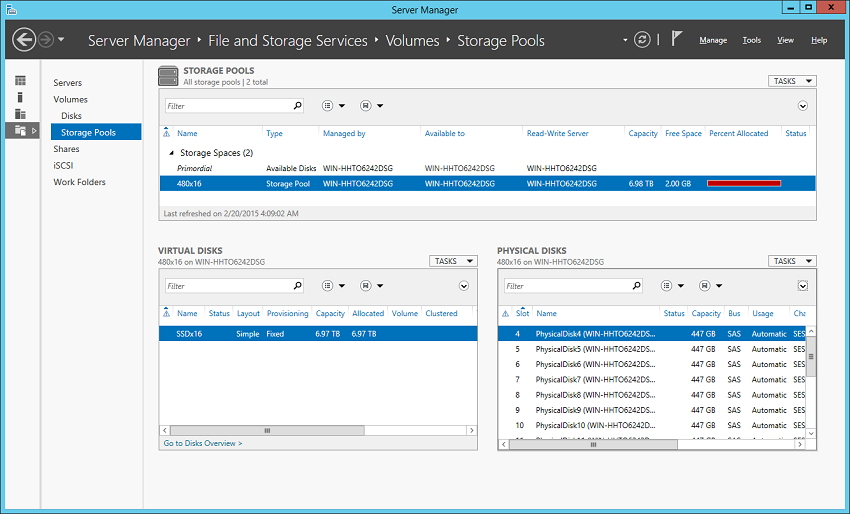Viewport: 850px width, 514px height.
Task: Click the Storage Pools filter field
Action: (x=228, y=106)
